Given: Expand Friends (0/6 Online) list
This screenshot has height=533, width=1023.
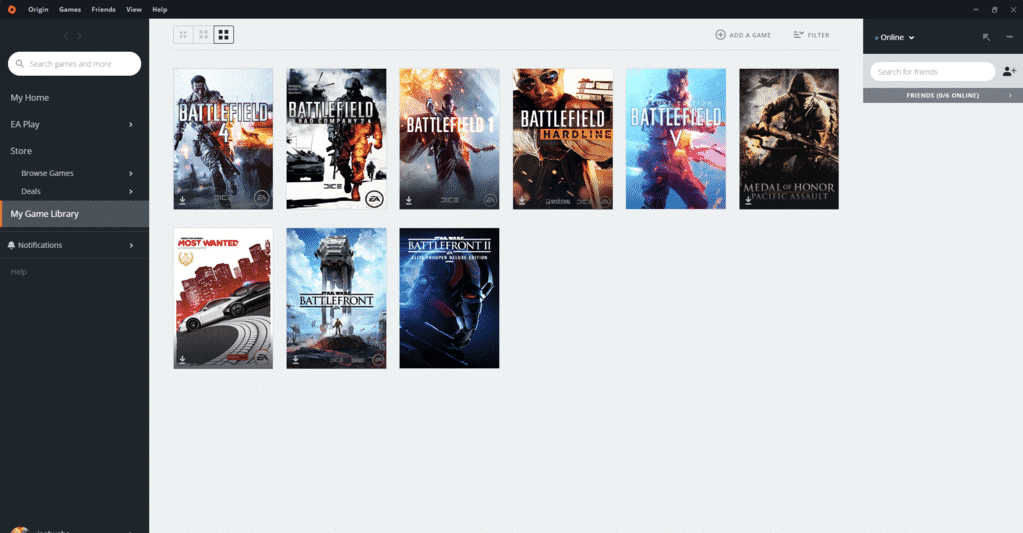Looking at the screenshot, I should 943,95.
